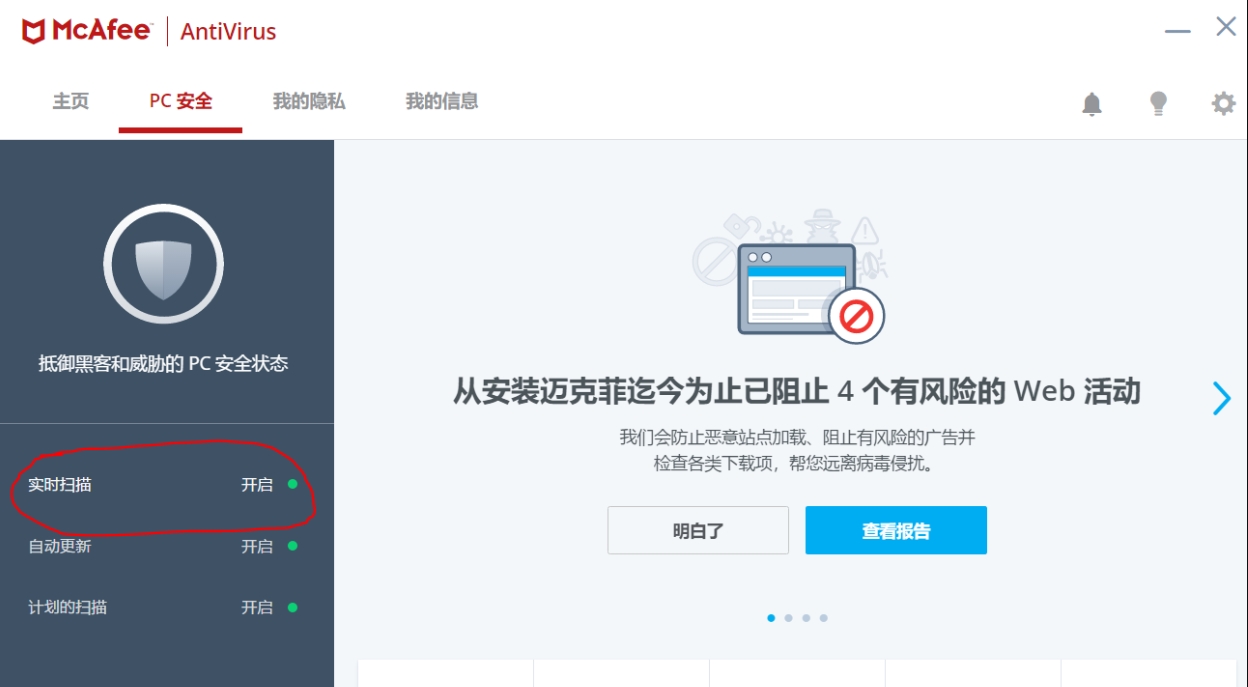The image size is (1248, 687).
Task: Select the first active carousel dot
Action: [771, 618]
